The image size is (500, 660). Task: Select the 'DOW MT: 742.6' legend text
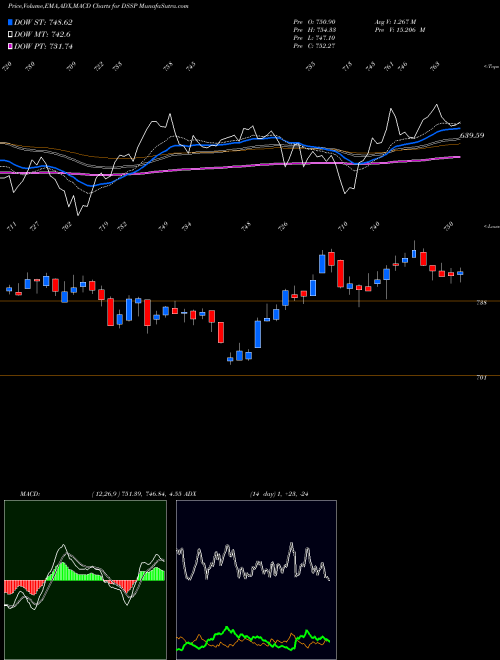coord(42,35)
